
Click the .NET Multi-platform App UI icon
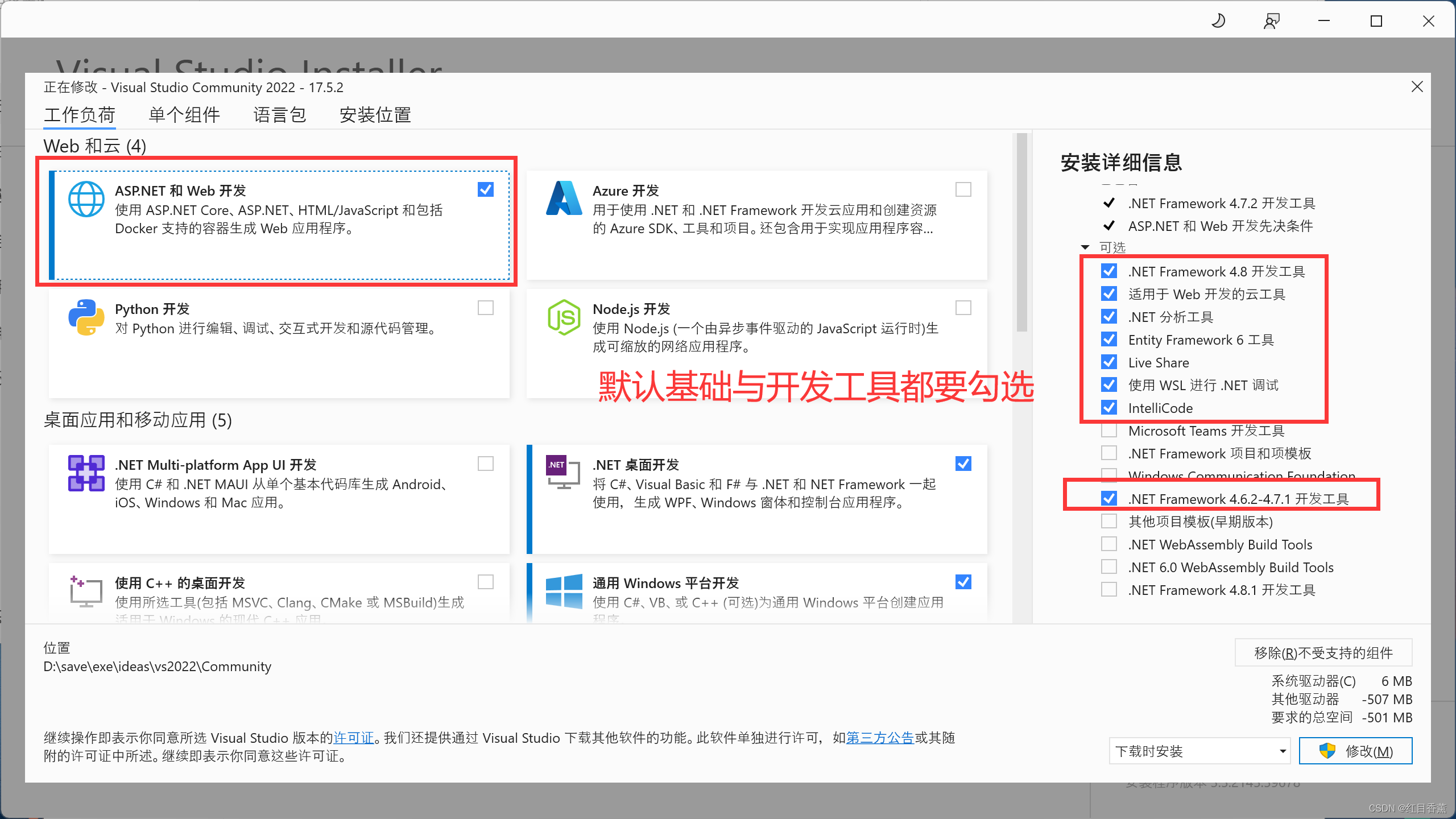(x=86, y=473)
